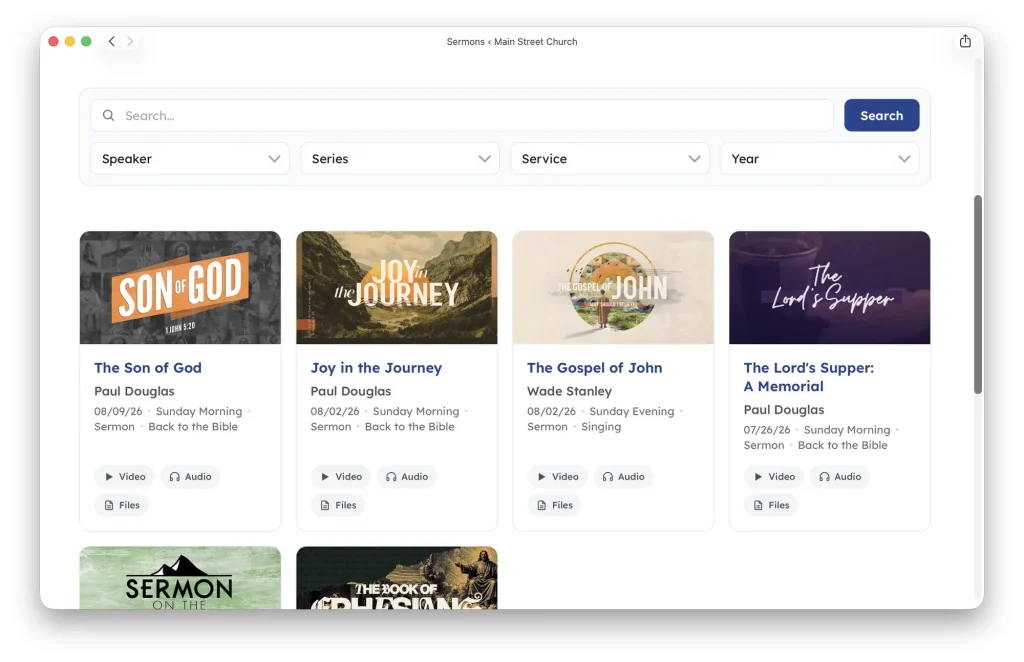
Task: Click the share icon in the title bar
Action: coord(965,41)
